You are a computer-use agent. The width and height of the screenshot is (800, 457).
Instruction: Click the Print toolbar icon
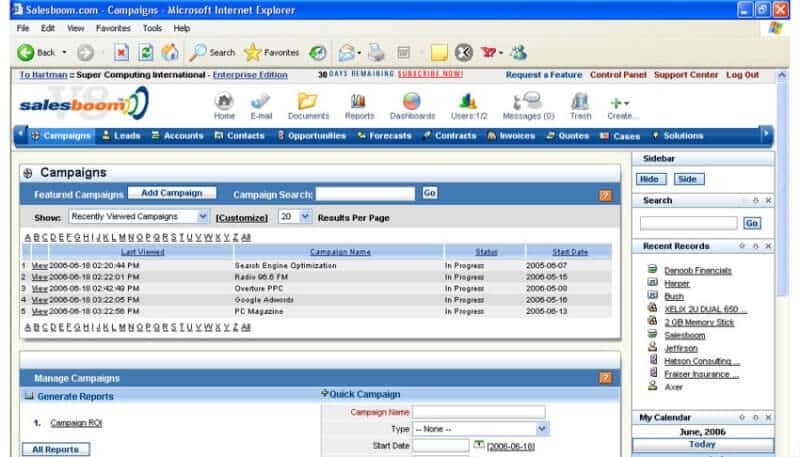tap(377, 53)
